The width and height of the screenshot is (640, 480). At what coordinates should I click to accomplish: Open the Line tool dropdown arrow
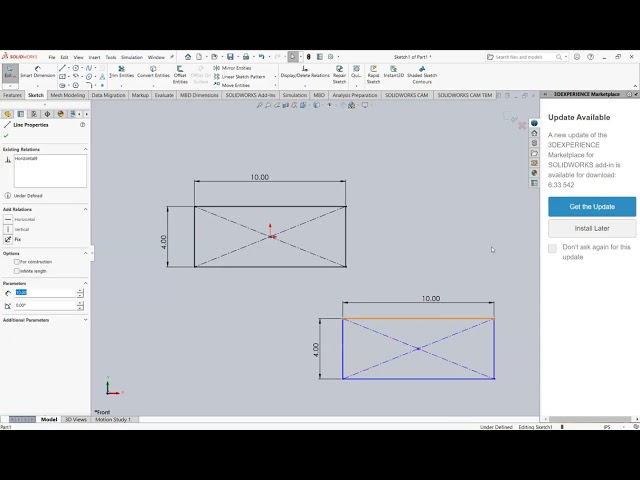69,68
